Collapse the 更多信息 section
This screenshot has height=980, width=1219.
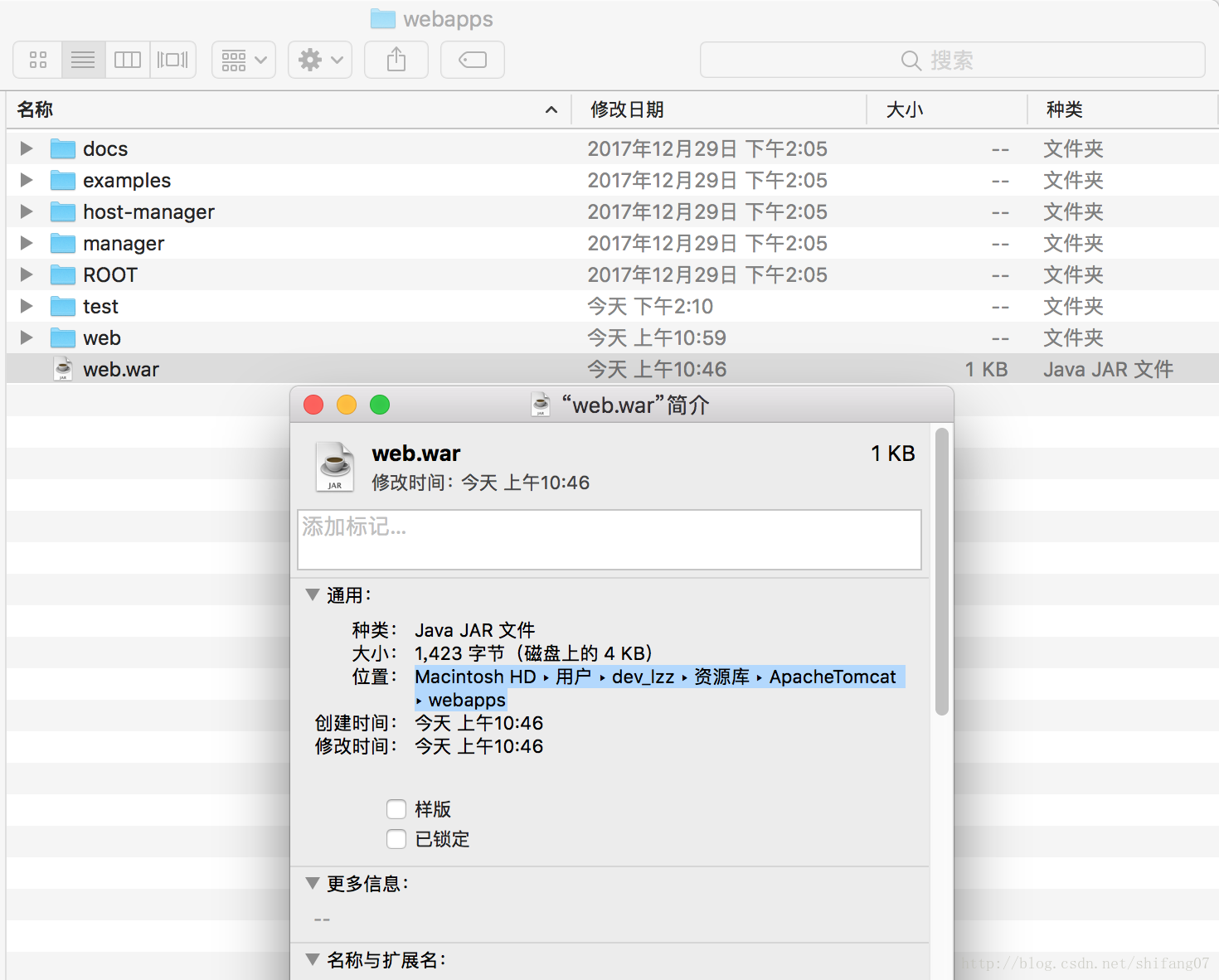pyautogui.click(x=313, y=883)
